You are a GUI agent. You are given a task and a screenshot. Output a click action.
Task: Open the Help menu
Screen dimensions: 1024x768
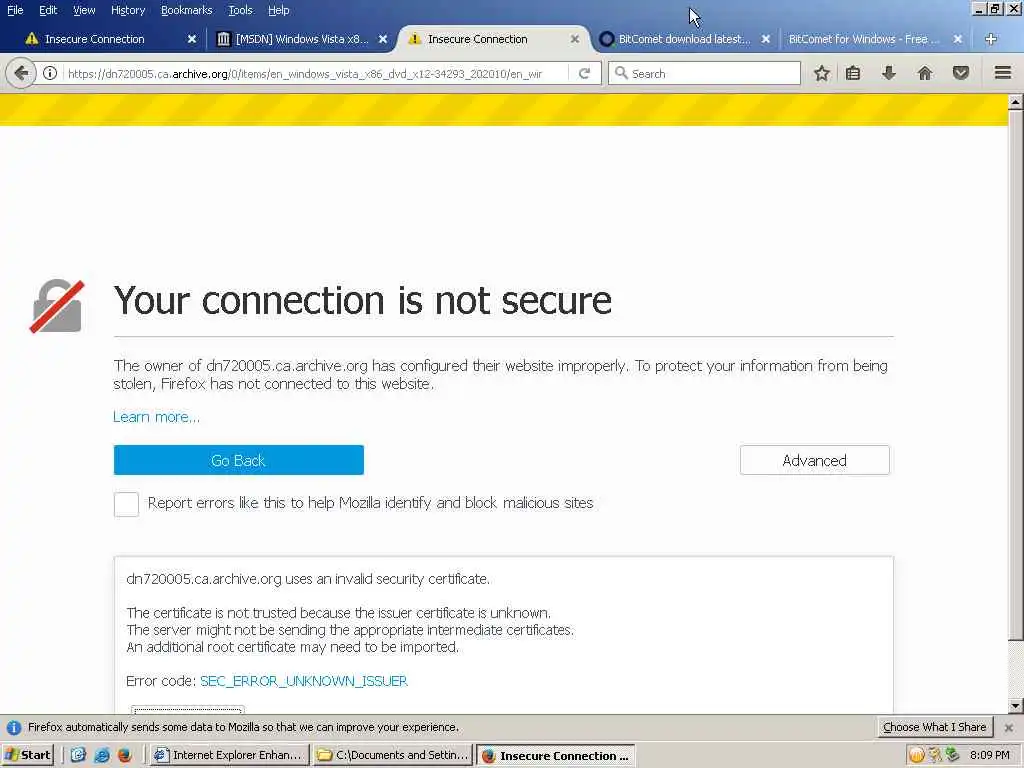point(279,10)
